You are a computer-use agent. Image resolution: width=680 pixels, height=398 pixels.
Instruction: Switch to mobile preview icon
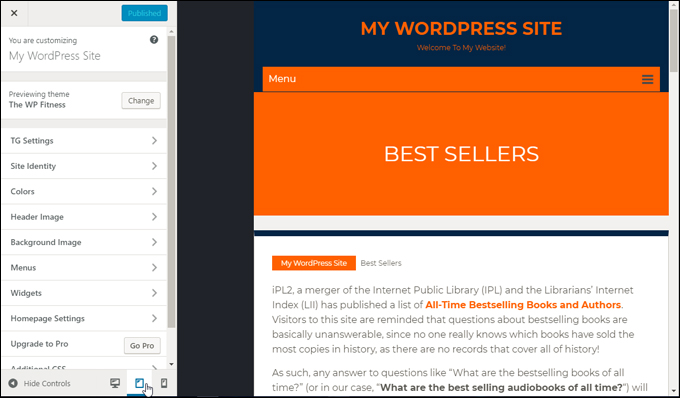(x=164, y=383)
